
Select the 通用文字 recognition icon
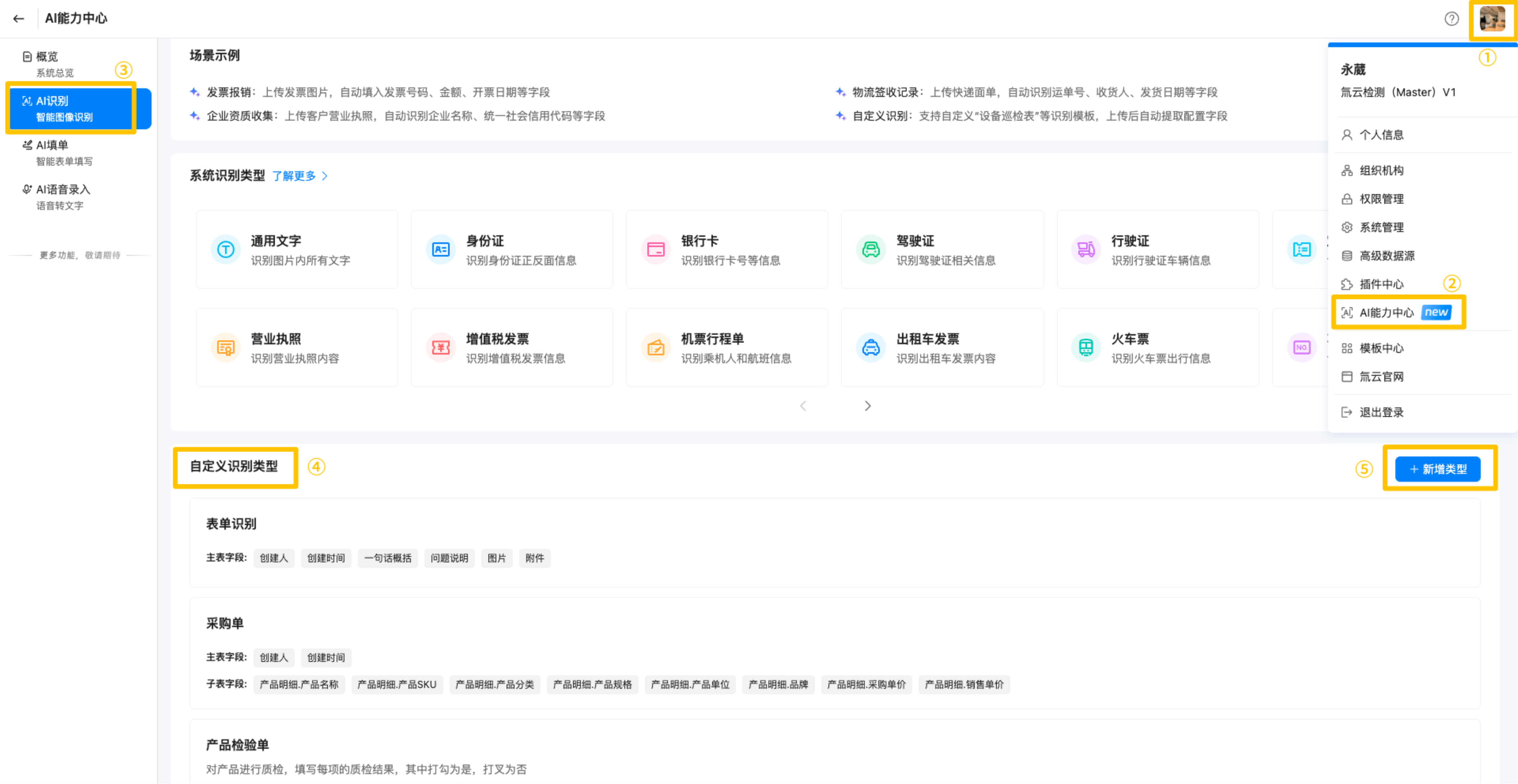(226, 250)
